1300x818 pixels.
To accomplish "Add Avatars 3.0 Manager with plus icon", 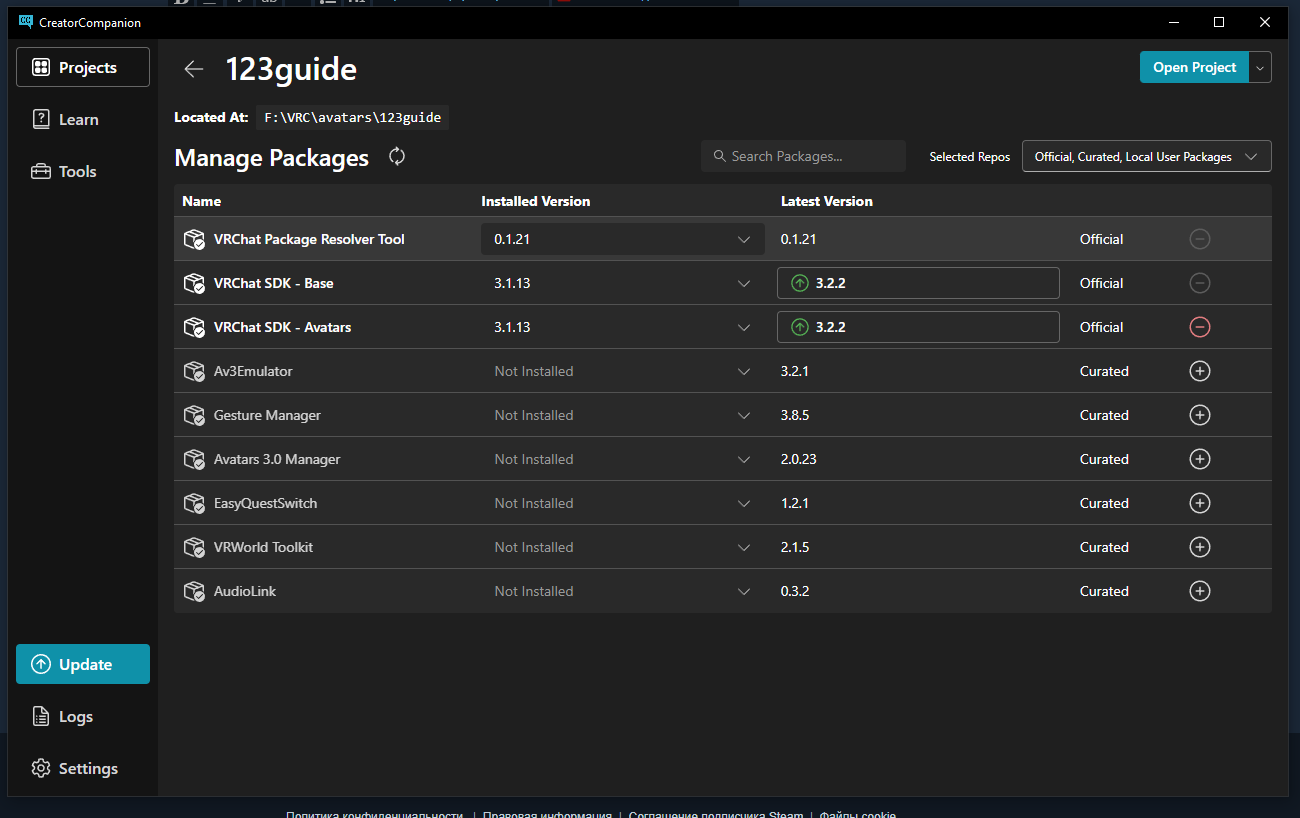I will pos(1200,459).
